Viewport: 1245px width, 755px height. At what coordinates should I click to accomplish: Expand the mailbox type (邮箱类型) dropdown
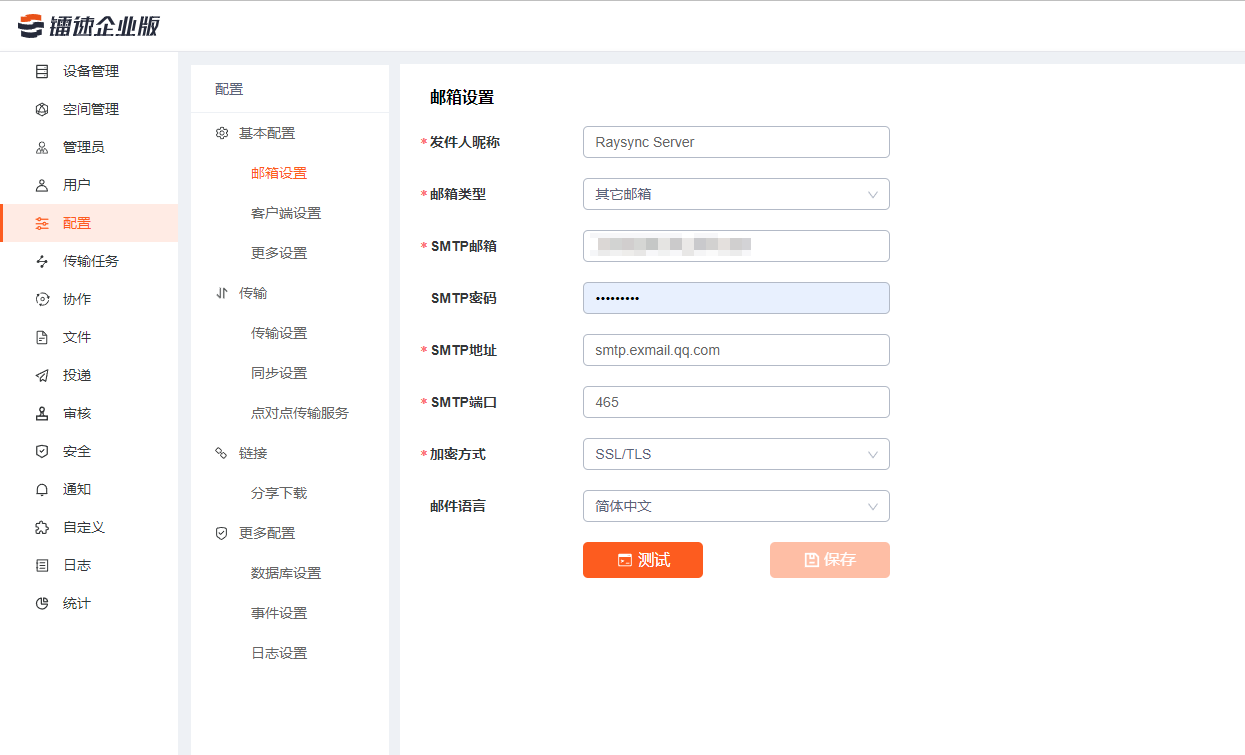tap(735, 194)
